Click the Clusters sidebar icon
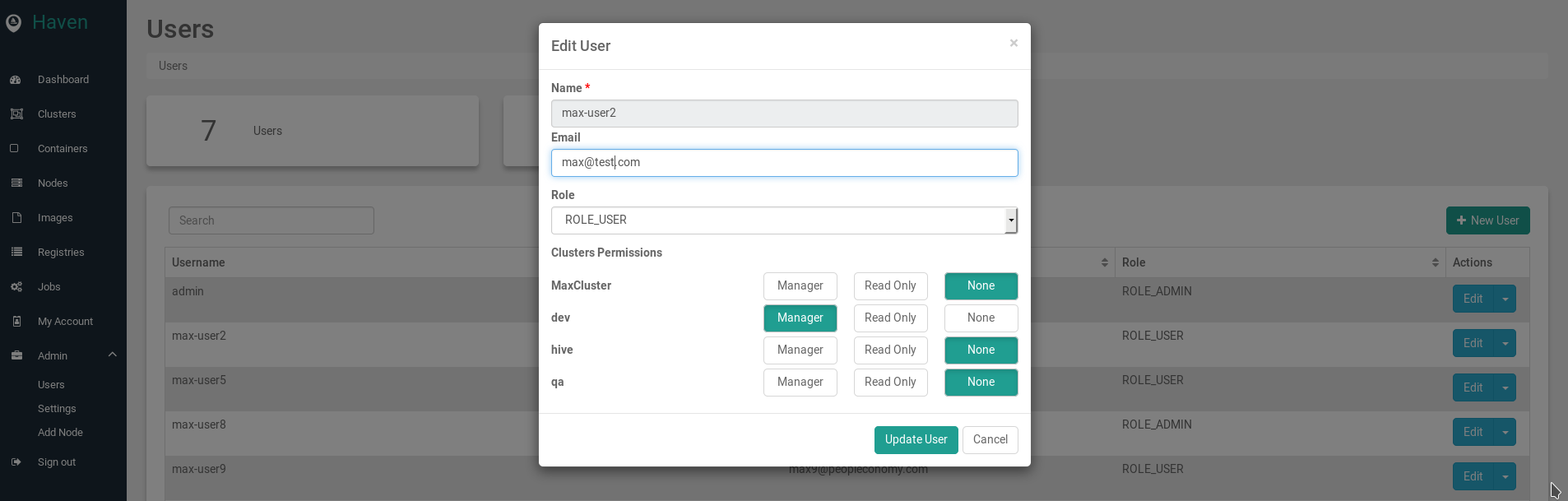This screenshot has width=1568, height=501. pos(16,114)
